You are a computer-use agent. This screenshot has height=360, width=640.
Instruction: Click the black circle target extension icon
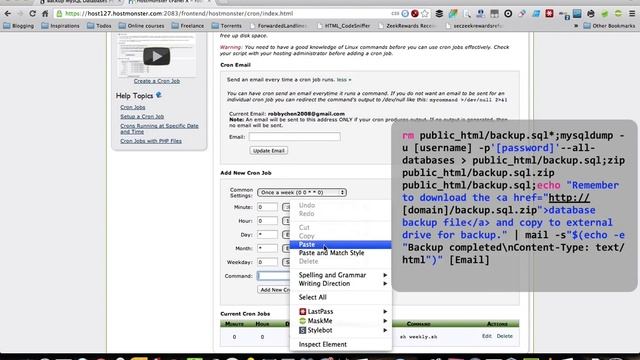(x=508, y=13)
